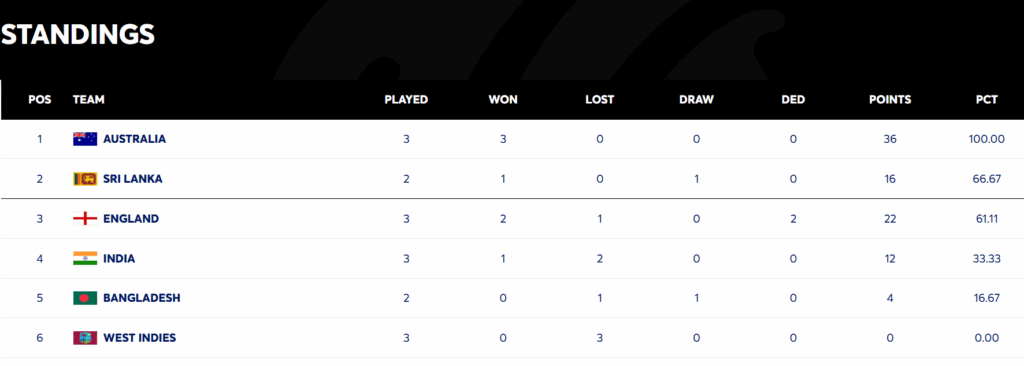The width and height of the screenshot is (1024, 366).
Task: Click the PCT column header
Action: point(987,100)
